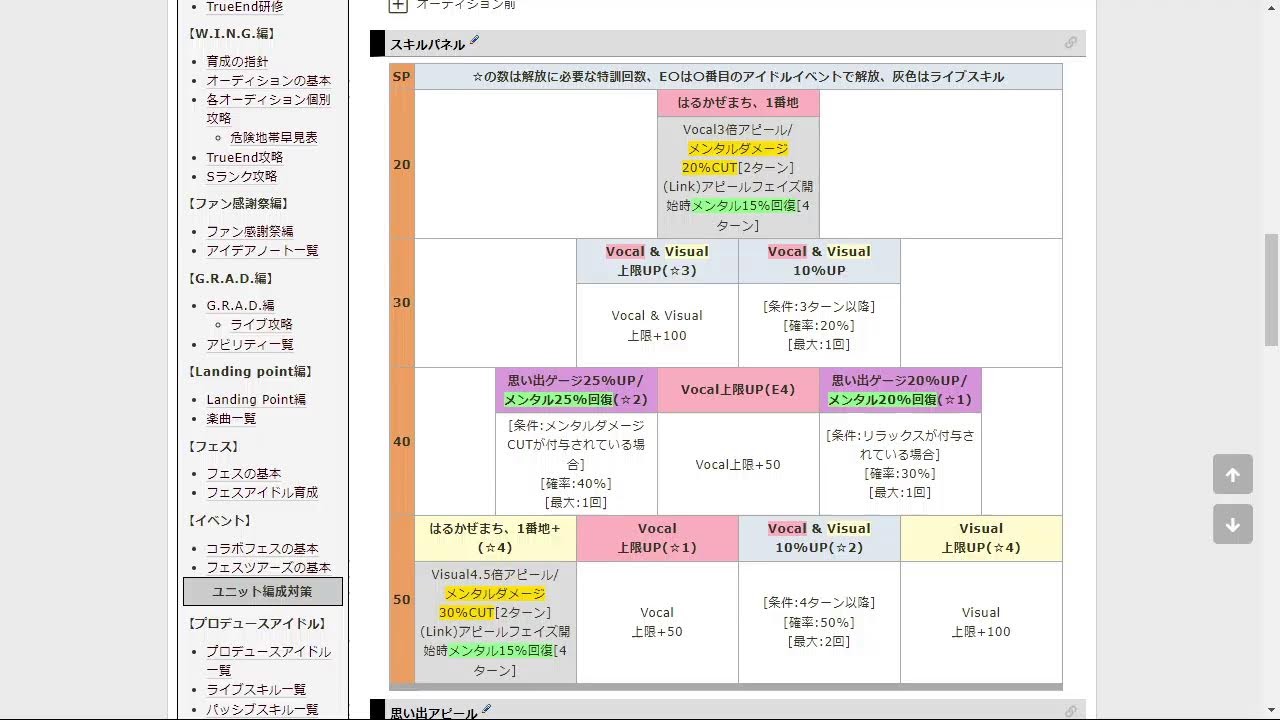
Task: Copy the anchor link for スキルパネル heading
Action: (1071, 43)
